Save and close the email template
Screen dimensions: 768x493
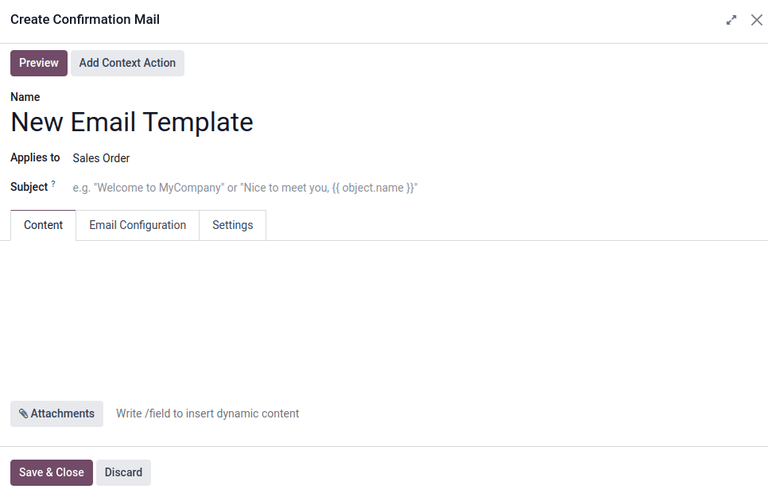(51, 473)
